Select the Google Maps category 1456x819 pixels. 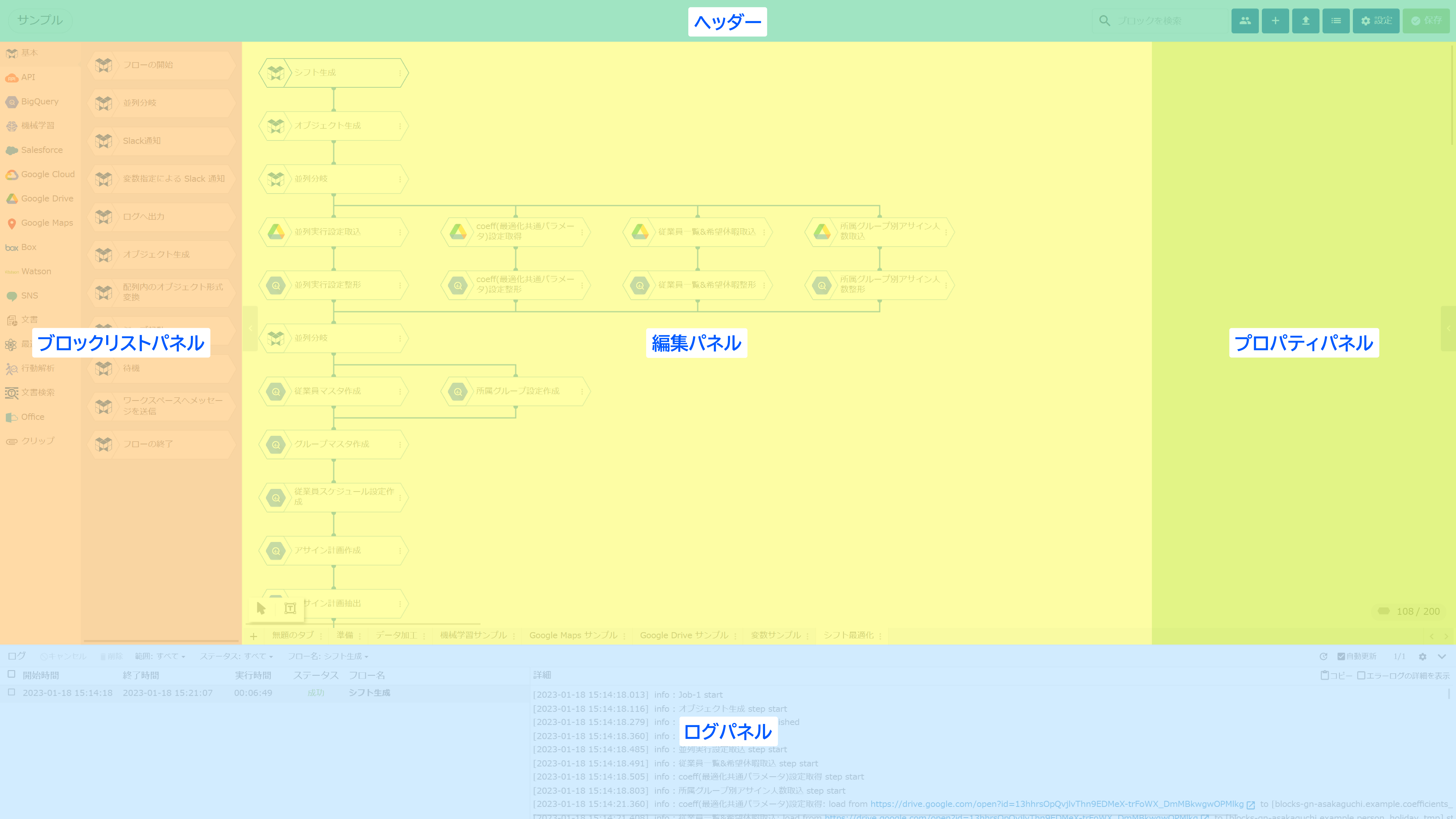coord(40,223)
